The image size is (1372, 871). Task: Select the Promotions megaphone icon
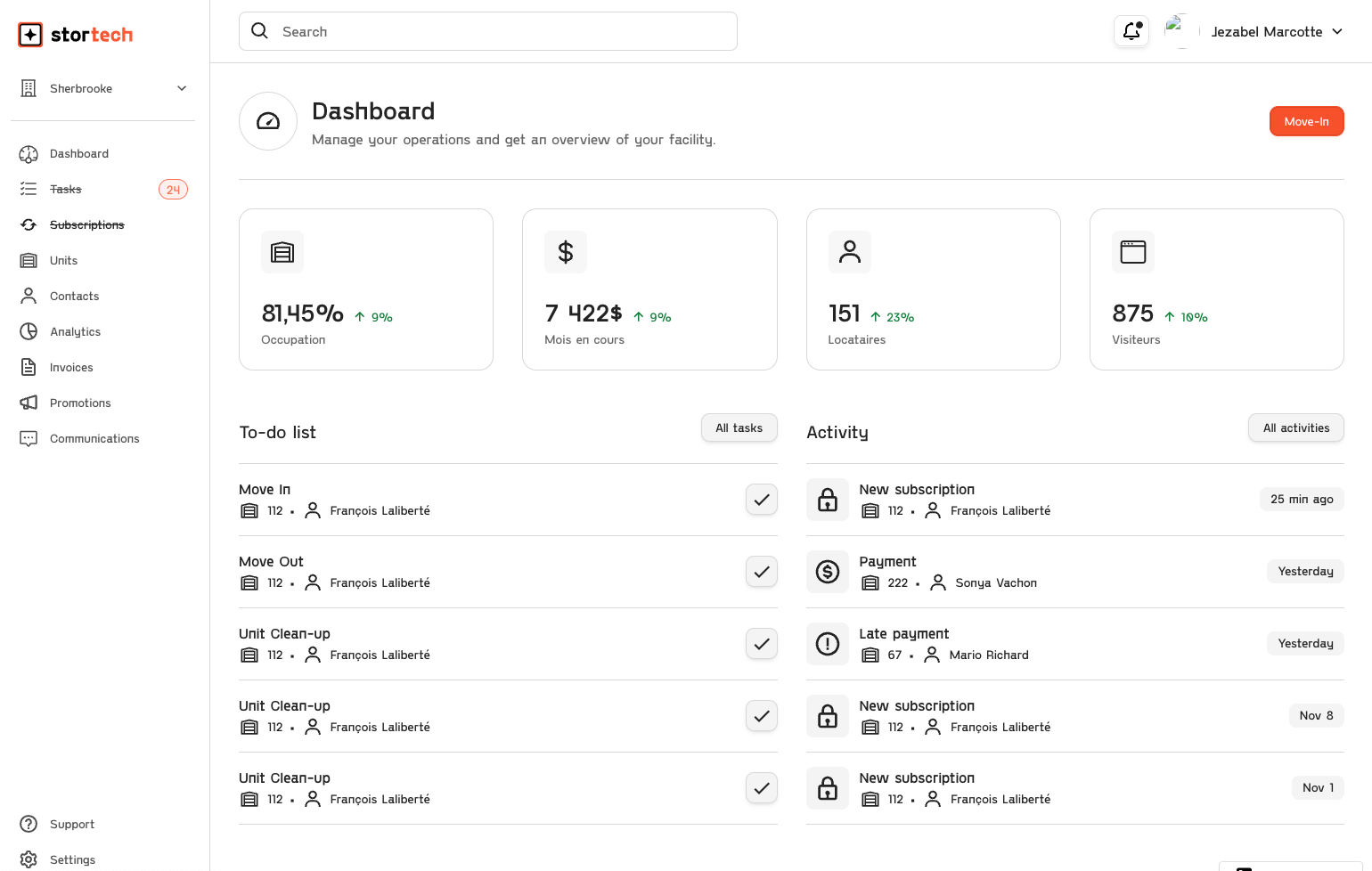click(29, 403)
